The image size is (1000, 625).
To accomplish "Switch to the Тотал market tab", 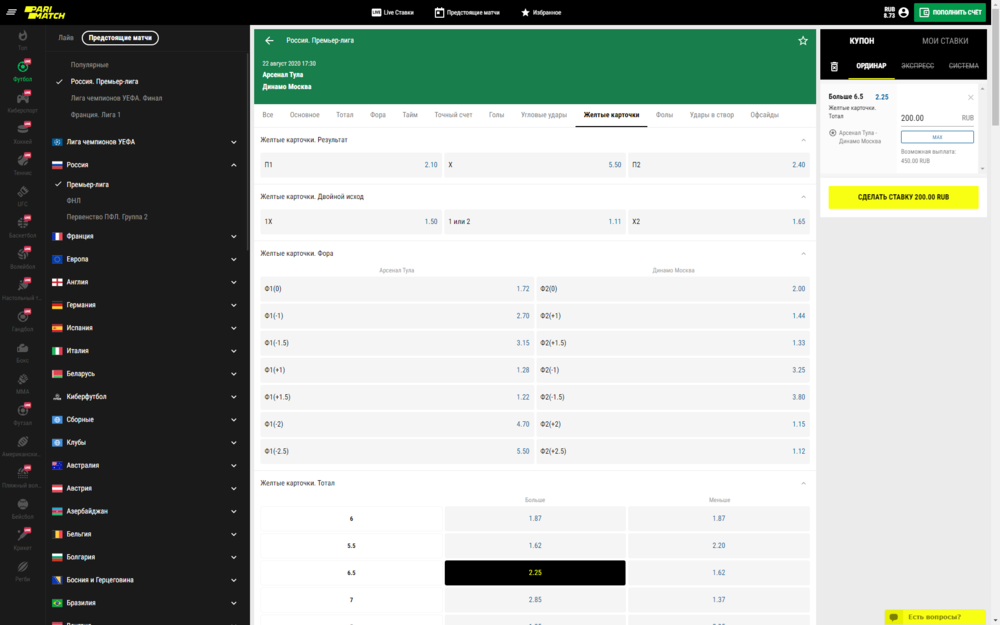I will coord(344,115).
